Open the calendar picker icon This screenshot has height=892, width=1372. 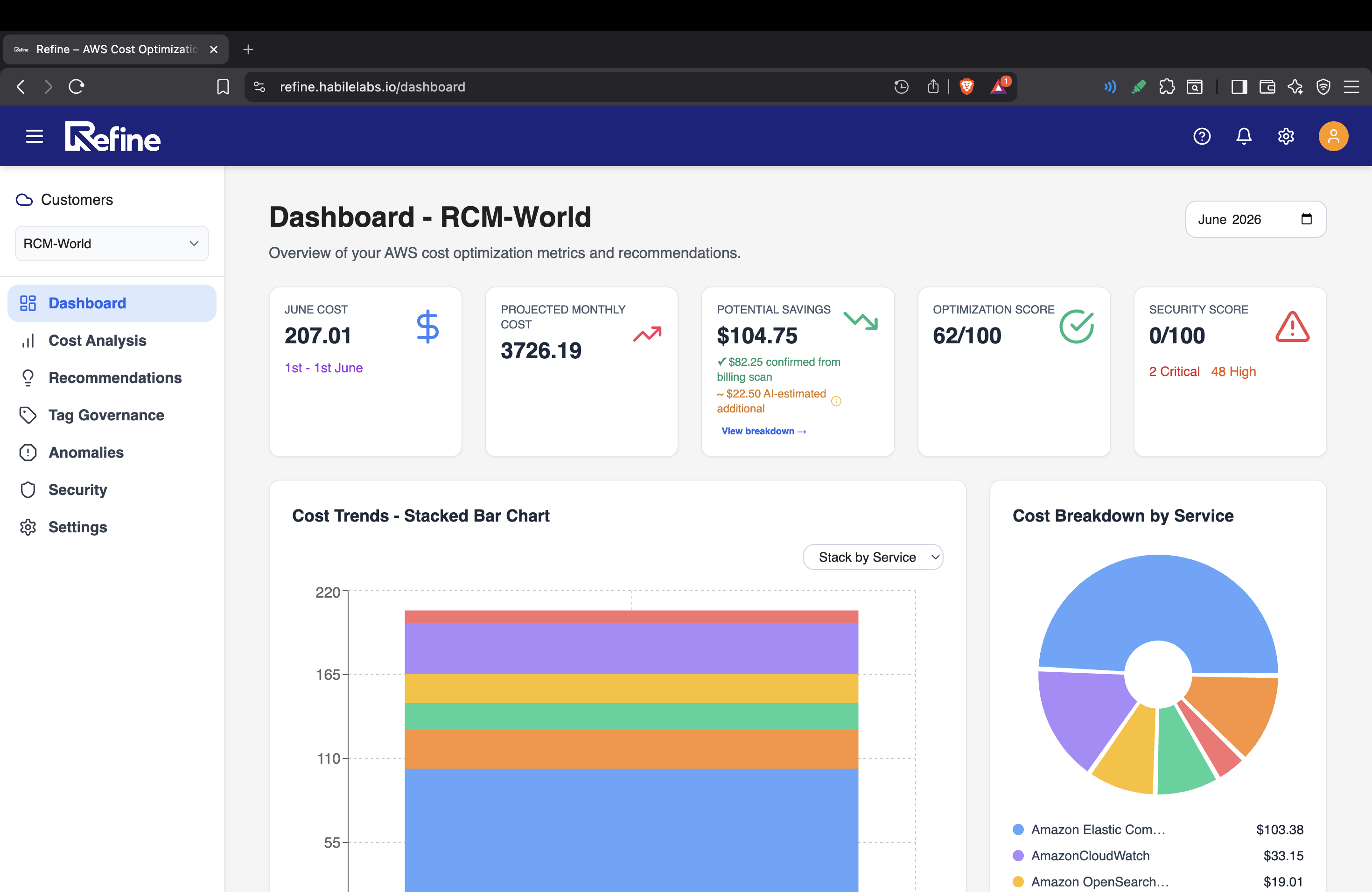pos(1306,219)
